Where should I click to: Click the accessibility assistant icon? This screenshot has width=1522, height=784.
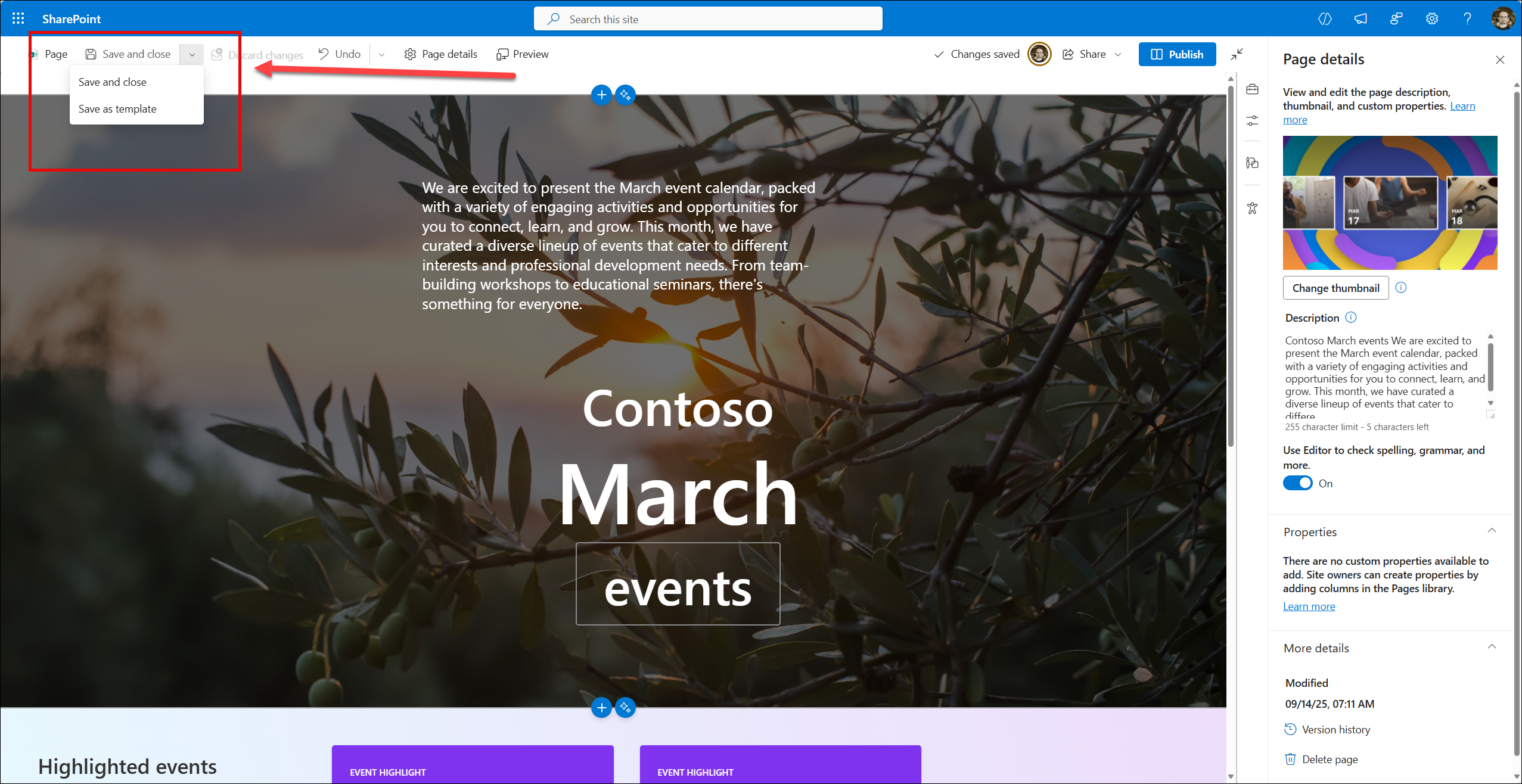(x=1252, y=208)
